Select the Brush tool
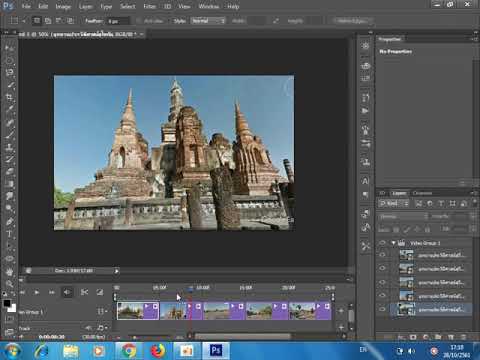 click(9, 135)
